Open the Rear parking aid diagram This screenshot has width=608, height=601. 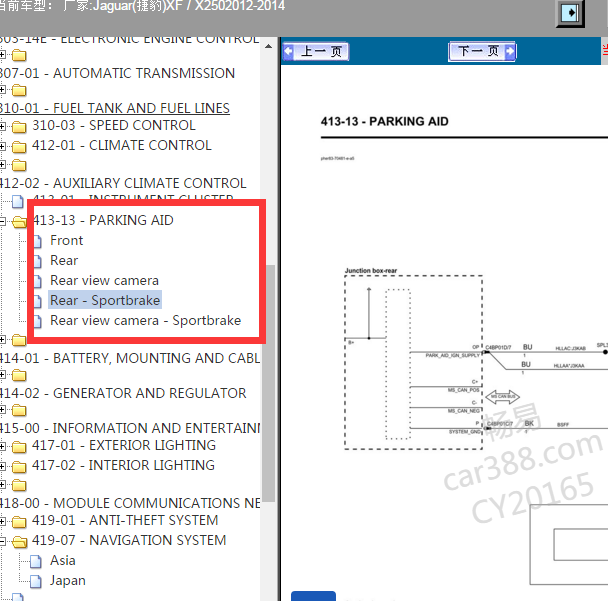point(64,261)
